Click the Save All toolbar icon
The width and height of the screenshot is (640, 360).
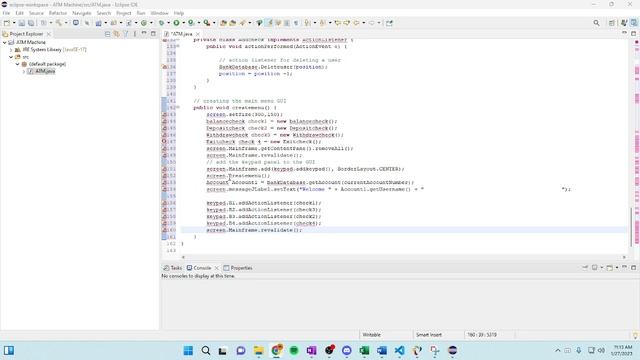pyautogui.click(x=31, y=23)
